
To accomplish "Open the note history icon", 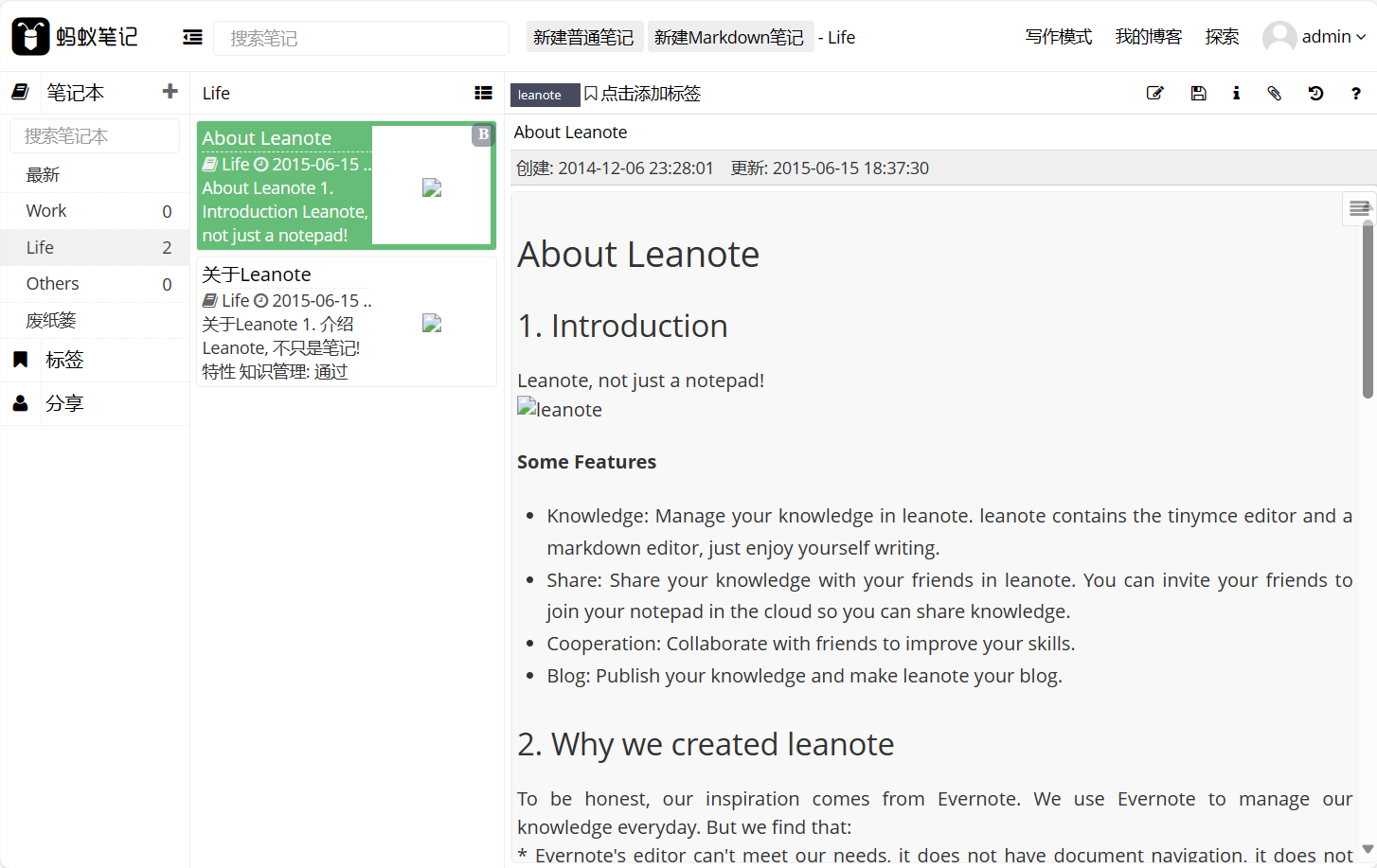I will [1315, 93].
